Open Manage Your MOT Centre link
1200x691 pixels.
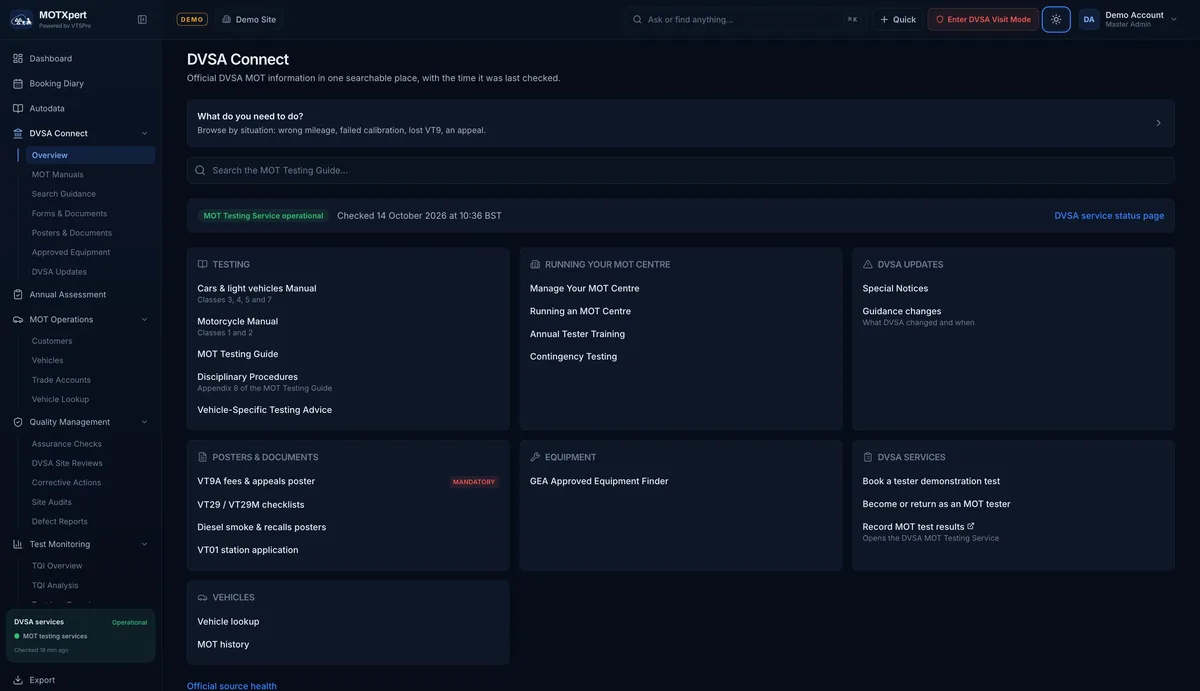click(x=585, y=288)
